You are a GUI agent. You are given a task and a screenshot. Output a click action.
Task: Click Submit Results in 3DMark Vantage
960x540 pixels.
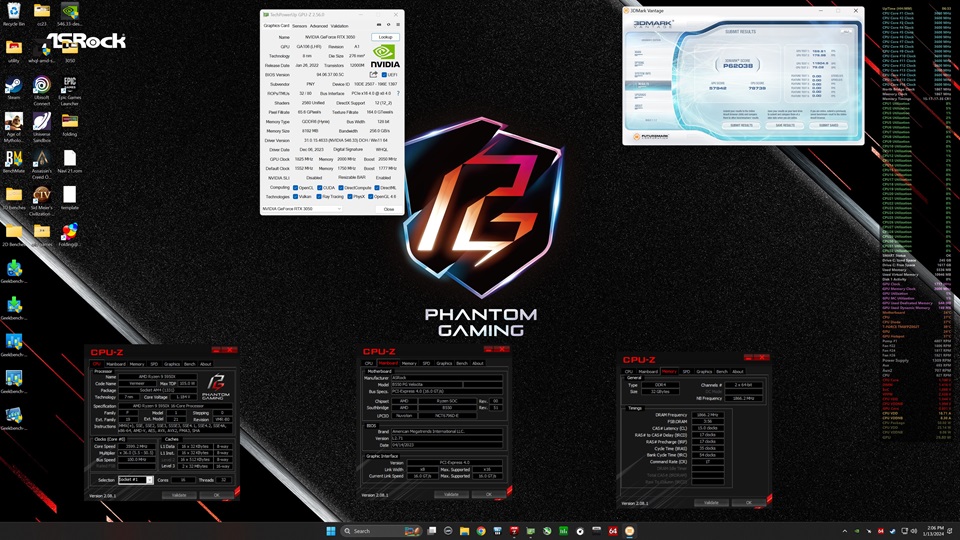[x=741, y=126]
